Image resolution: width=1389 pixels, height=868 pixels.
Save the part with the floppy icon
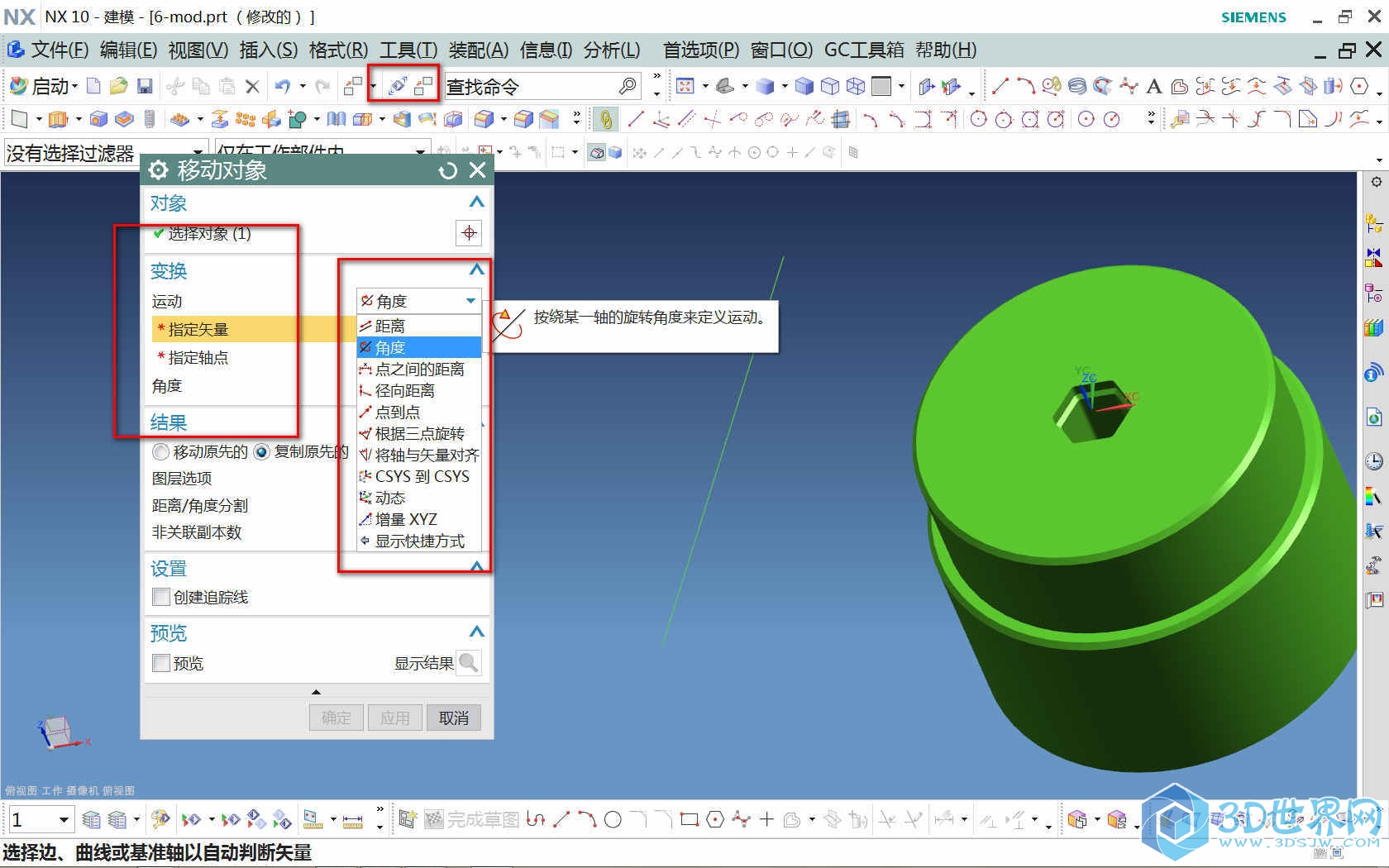click(x=145, y=86)
